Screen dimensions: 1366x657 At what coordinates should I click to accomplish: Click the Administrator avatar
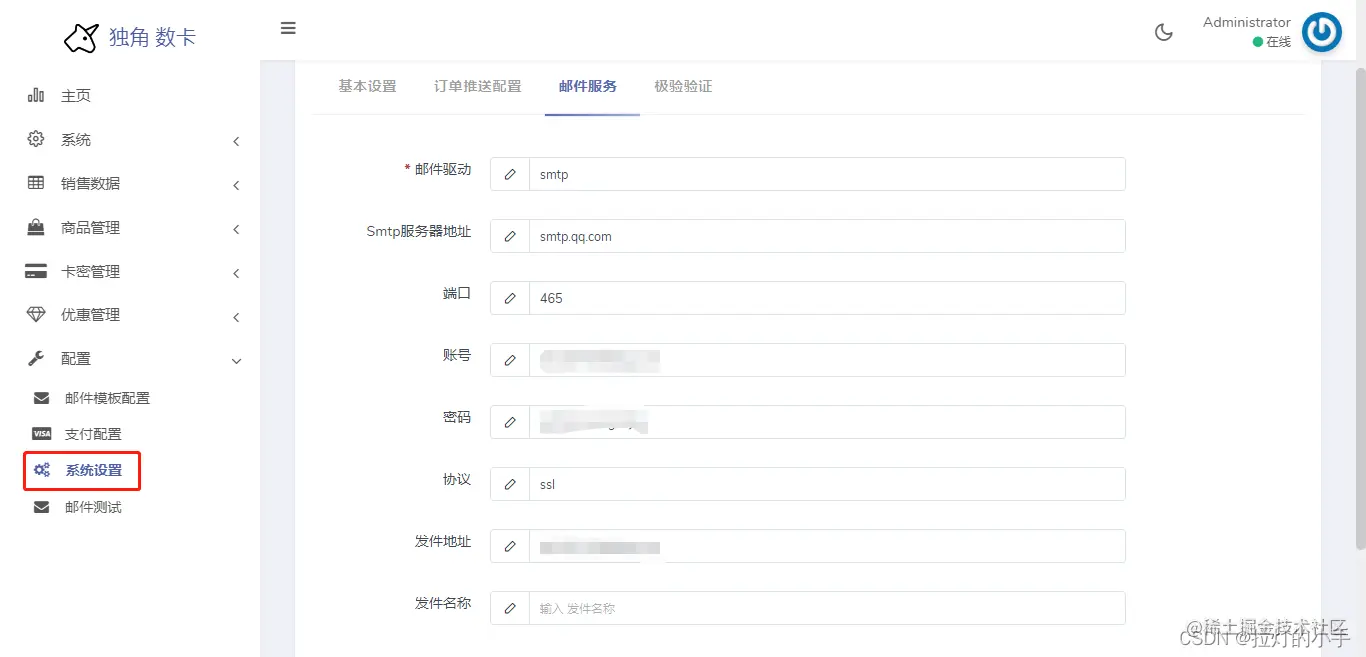point(1322,31)
